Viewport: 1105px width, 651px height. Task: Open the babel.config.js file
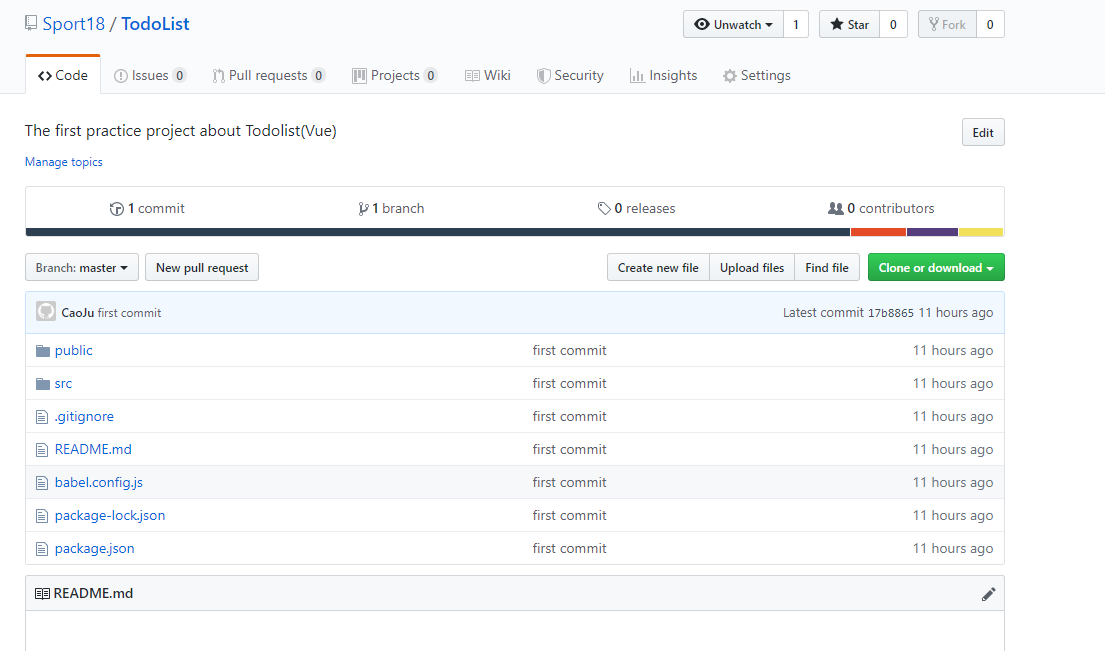[99, 483]
